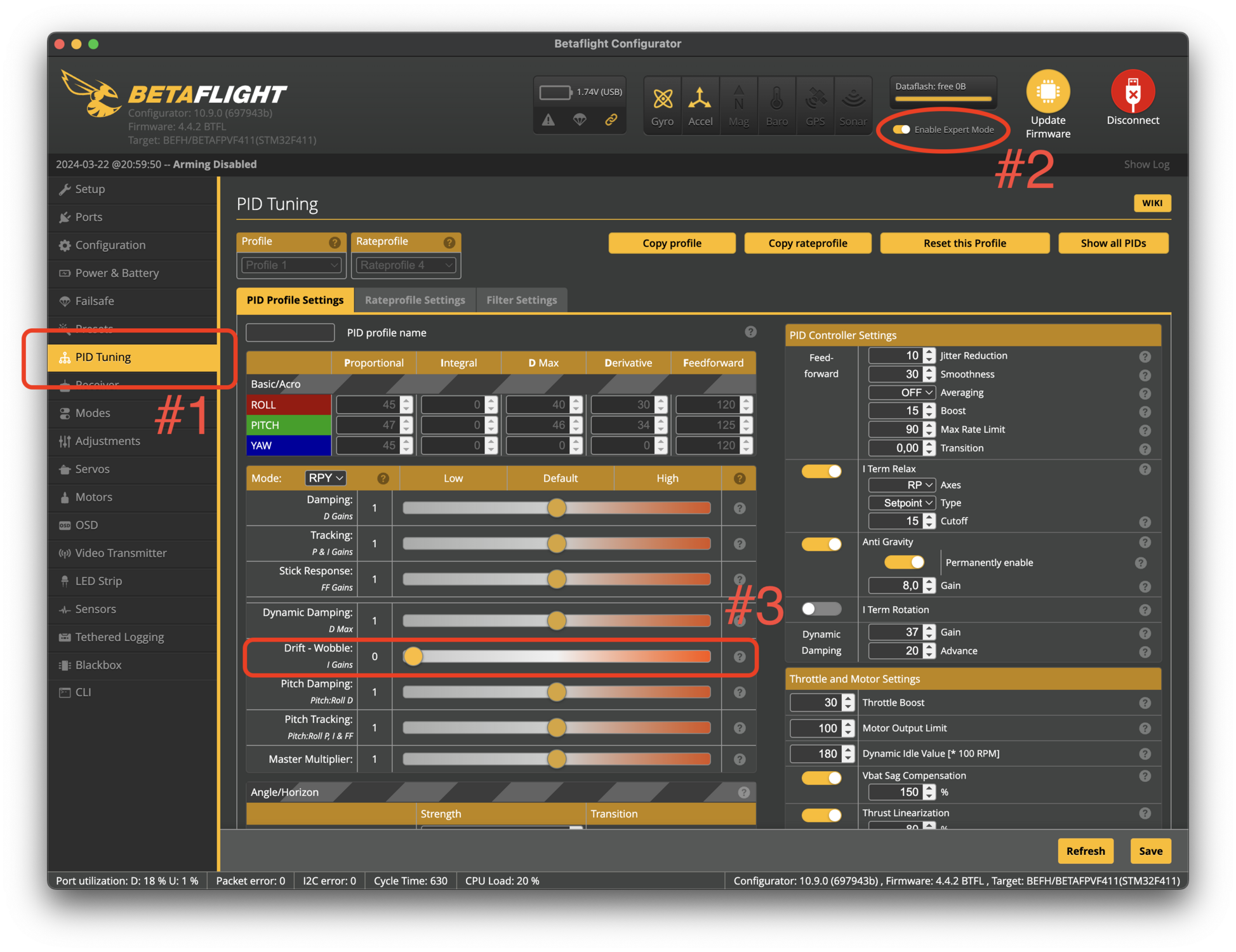Image resolution: width=1236 pixels, height=952 pixels.
Task: Click the Throttle Boost stepper arrows
Action: [x=848, y=703]
